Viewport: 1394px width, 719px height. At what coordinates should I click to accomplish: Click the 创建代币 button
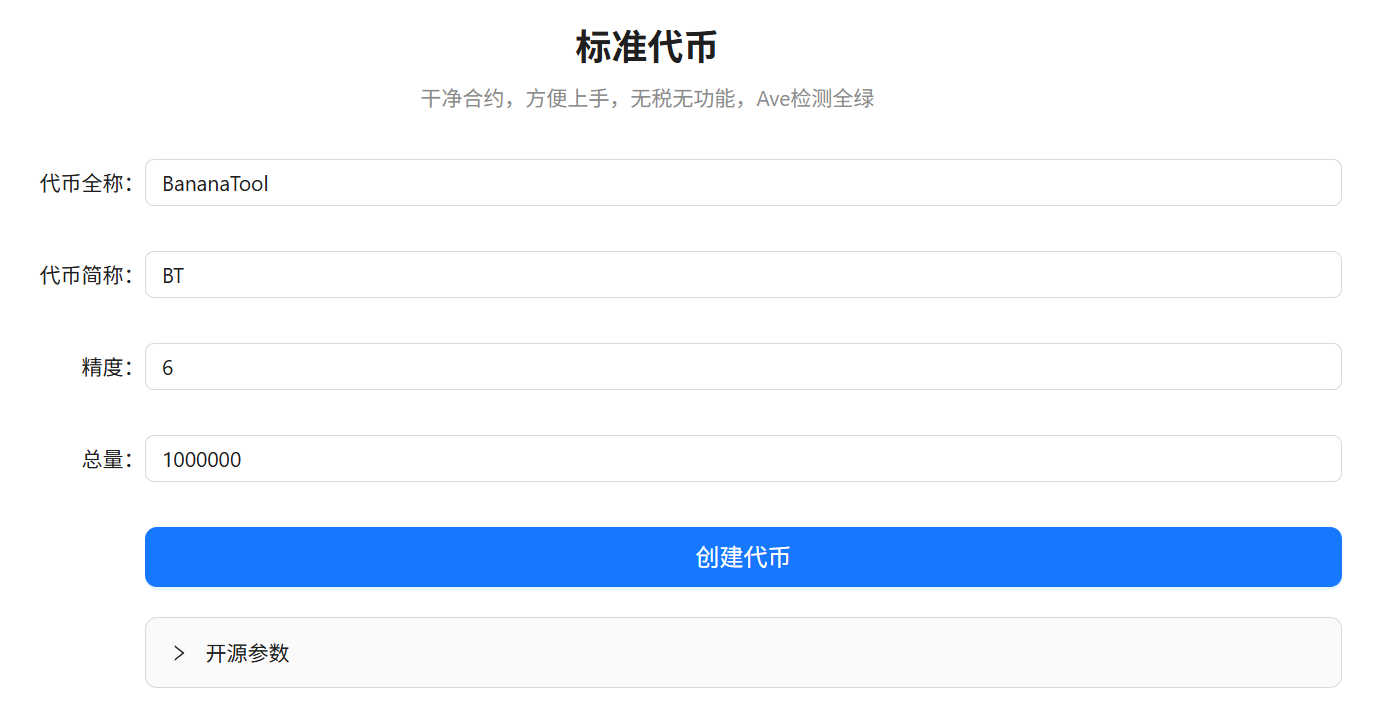742,557
